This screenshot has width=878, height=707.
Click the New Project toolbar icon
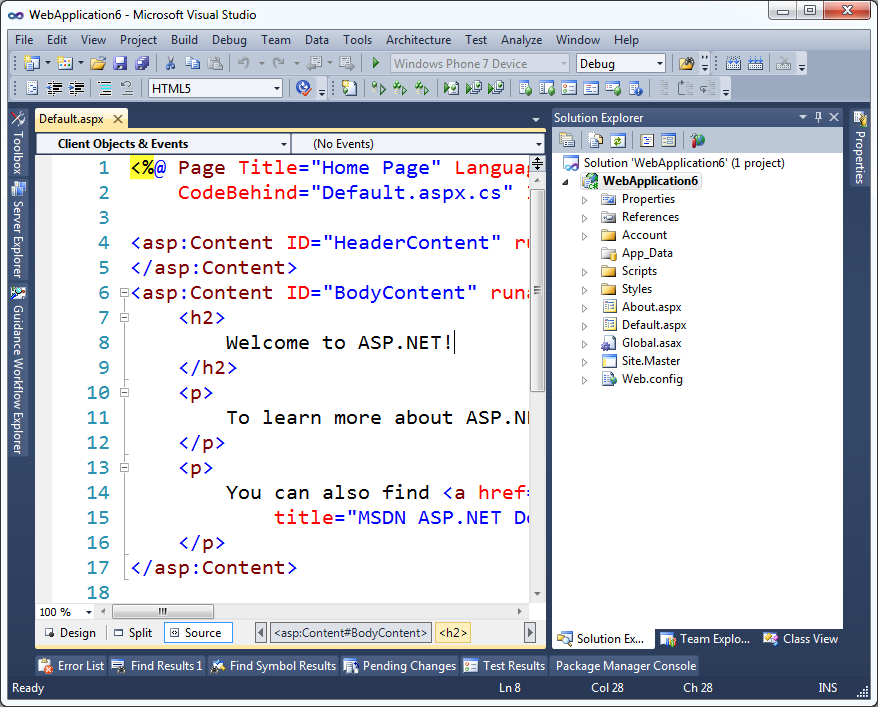[31, 63]
